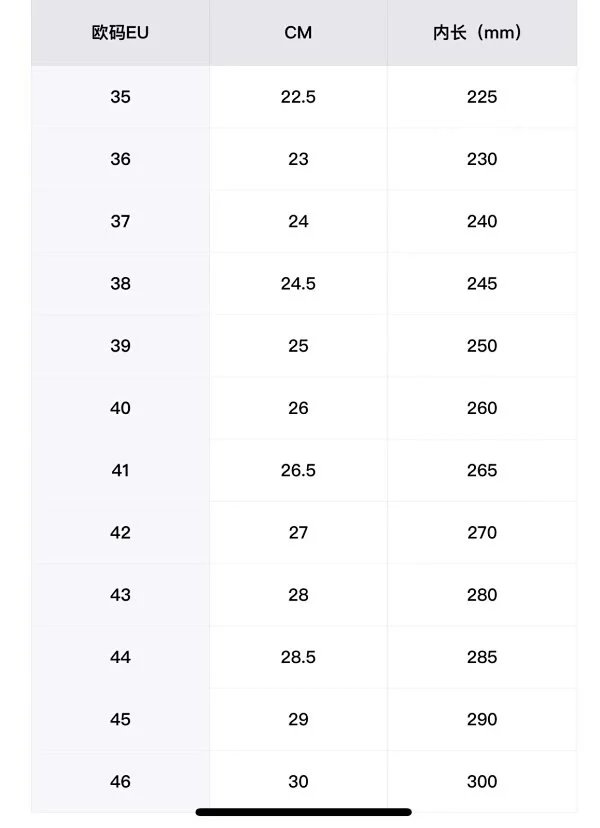600x828 pixels.
Task: Tap the home indicator bar at bottom
Action: (303, 812)
